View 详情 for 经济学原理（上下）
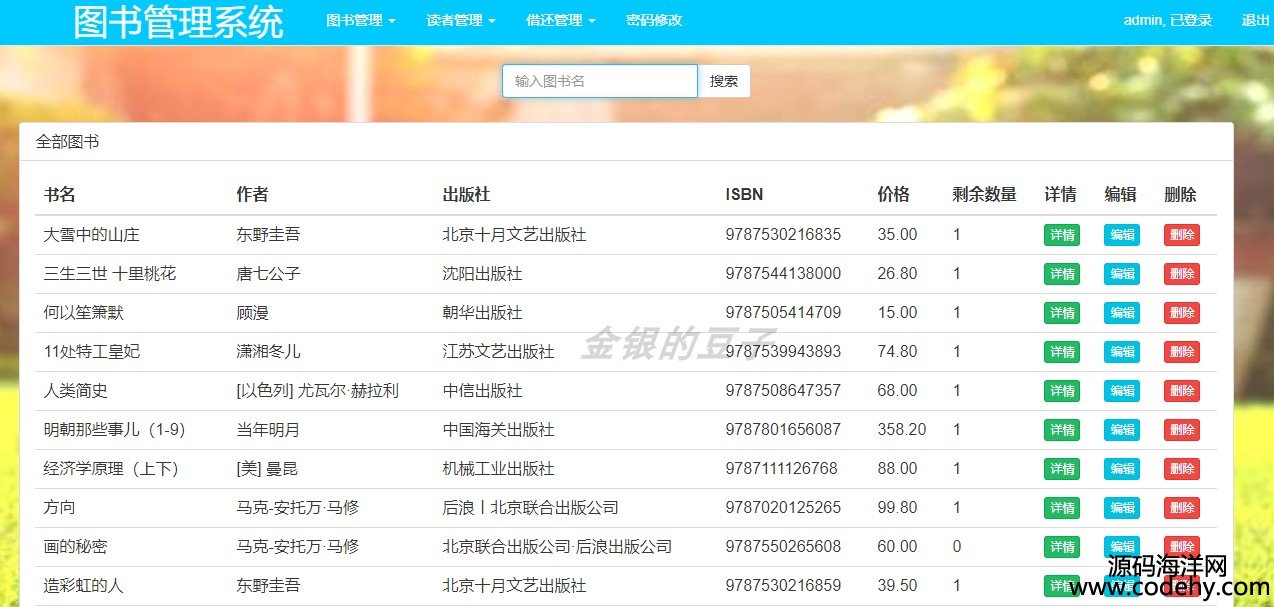This screenshot has width=1274, height=607. (1062, 469)
